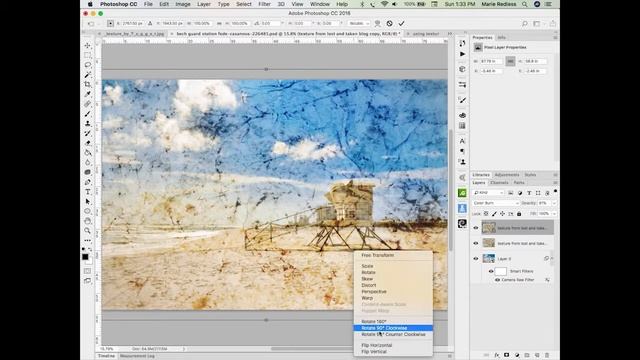640x360 pixels.
Task: Open the Actions play panel icon
Action: tap(462, 54)
